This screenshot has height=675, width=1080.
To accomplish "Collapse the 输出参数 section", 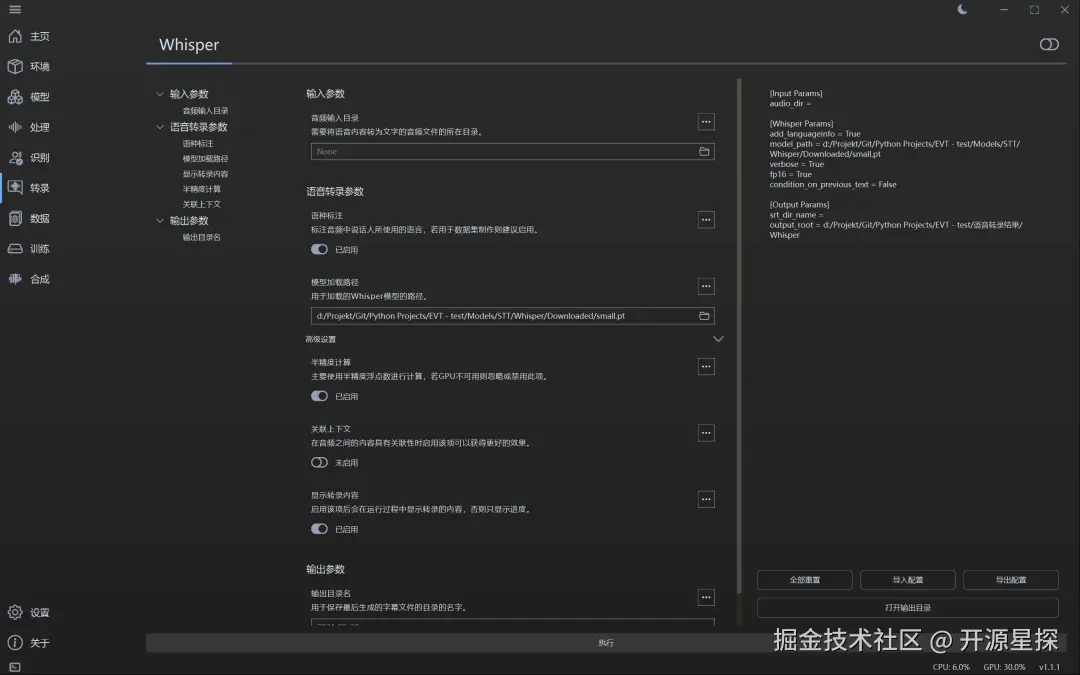I will 158,221.
